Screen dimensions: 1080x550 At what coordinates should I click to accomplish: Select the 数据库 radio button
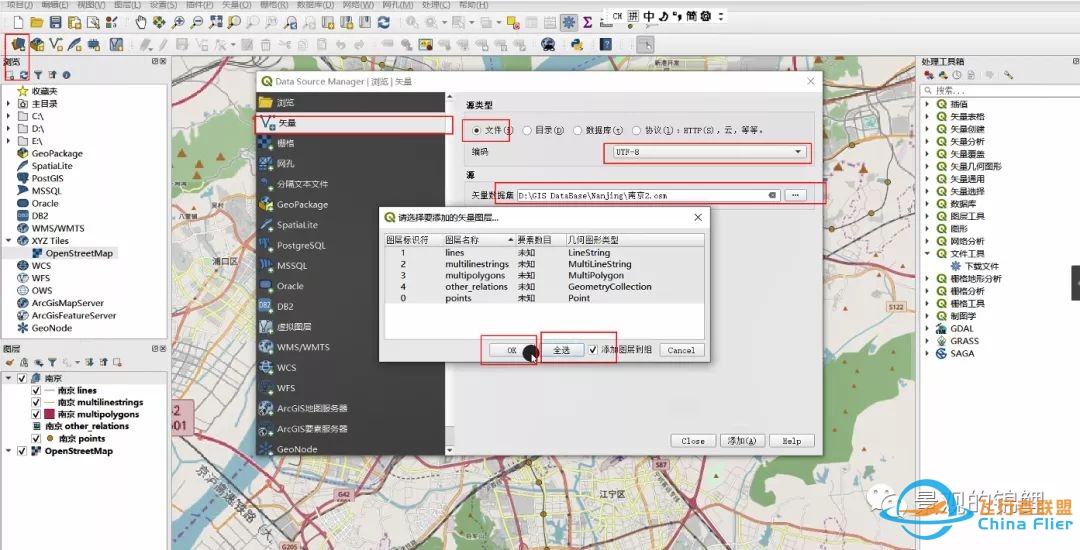tap(577, 129)
